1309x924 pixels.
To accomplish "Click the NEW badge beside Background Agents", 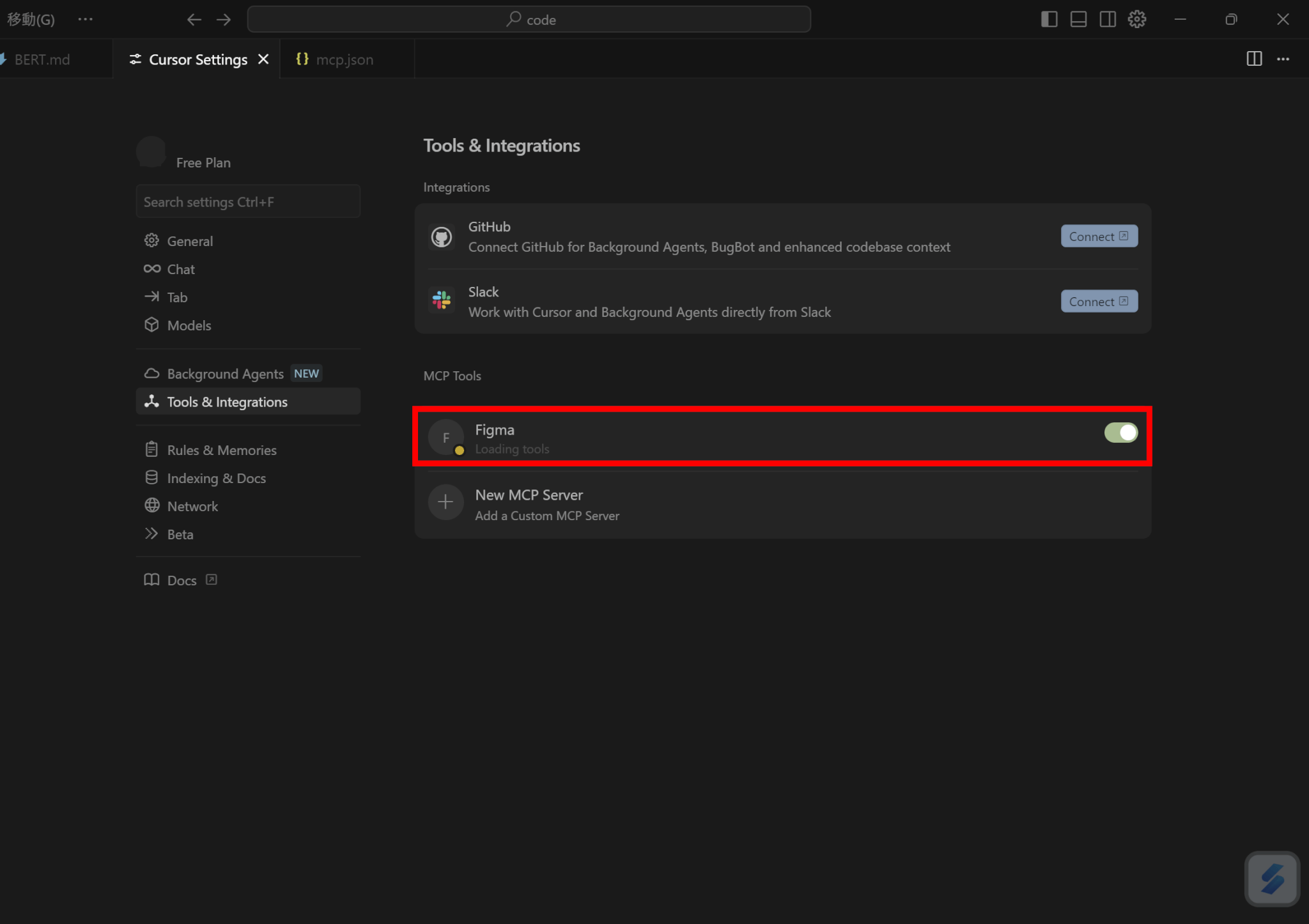I will 306,374.
